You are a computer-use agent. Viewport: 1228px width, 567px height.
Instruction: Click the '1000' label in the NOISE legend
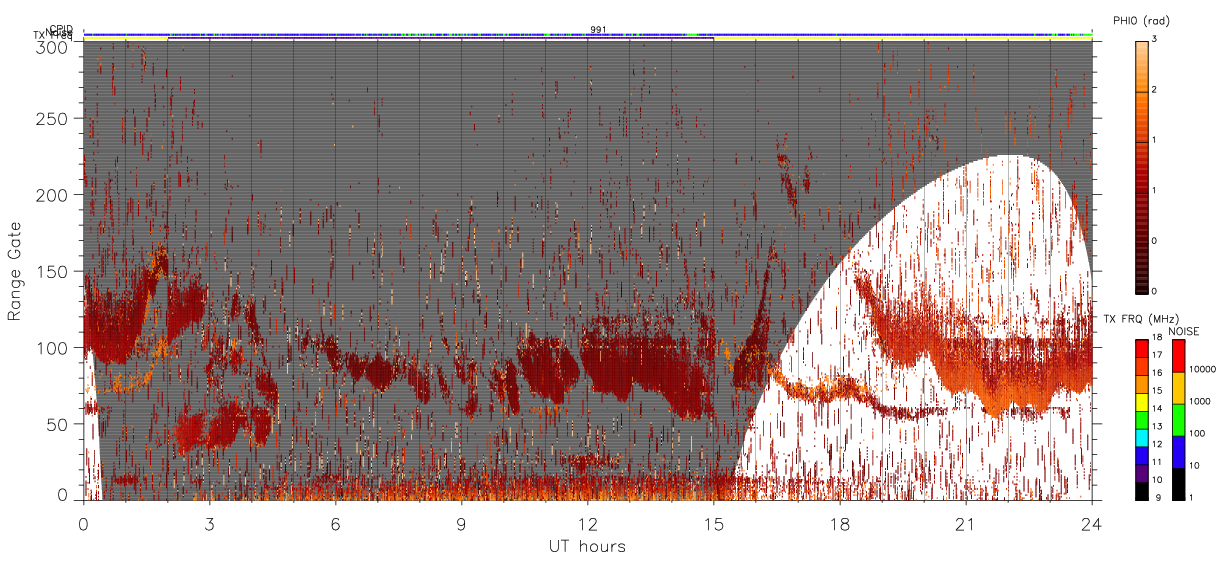point(1202,402)
